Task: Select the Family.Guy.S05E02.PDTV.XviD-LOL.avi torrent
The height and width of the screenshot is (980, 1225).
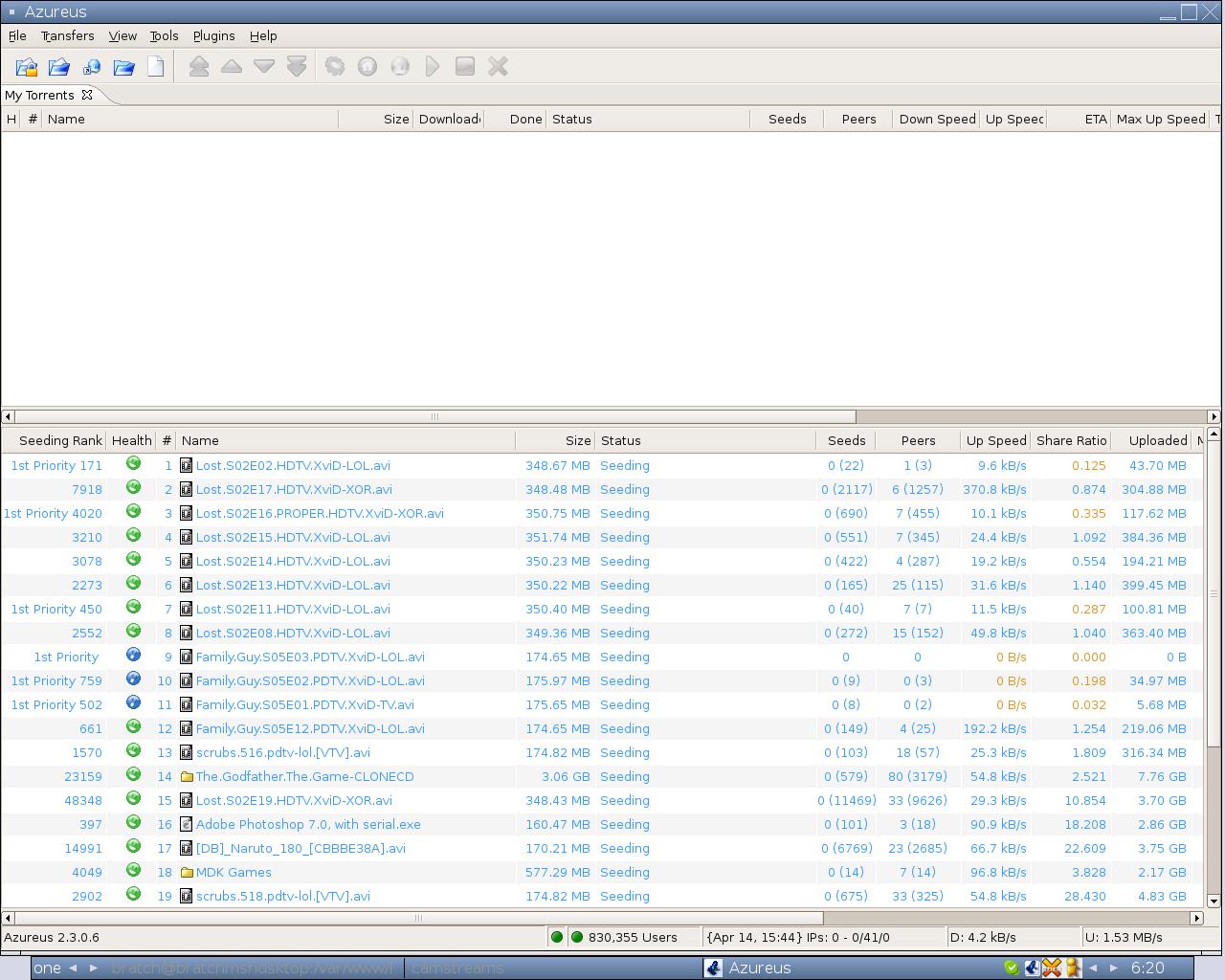Action: click(x=602, y=680)
